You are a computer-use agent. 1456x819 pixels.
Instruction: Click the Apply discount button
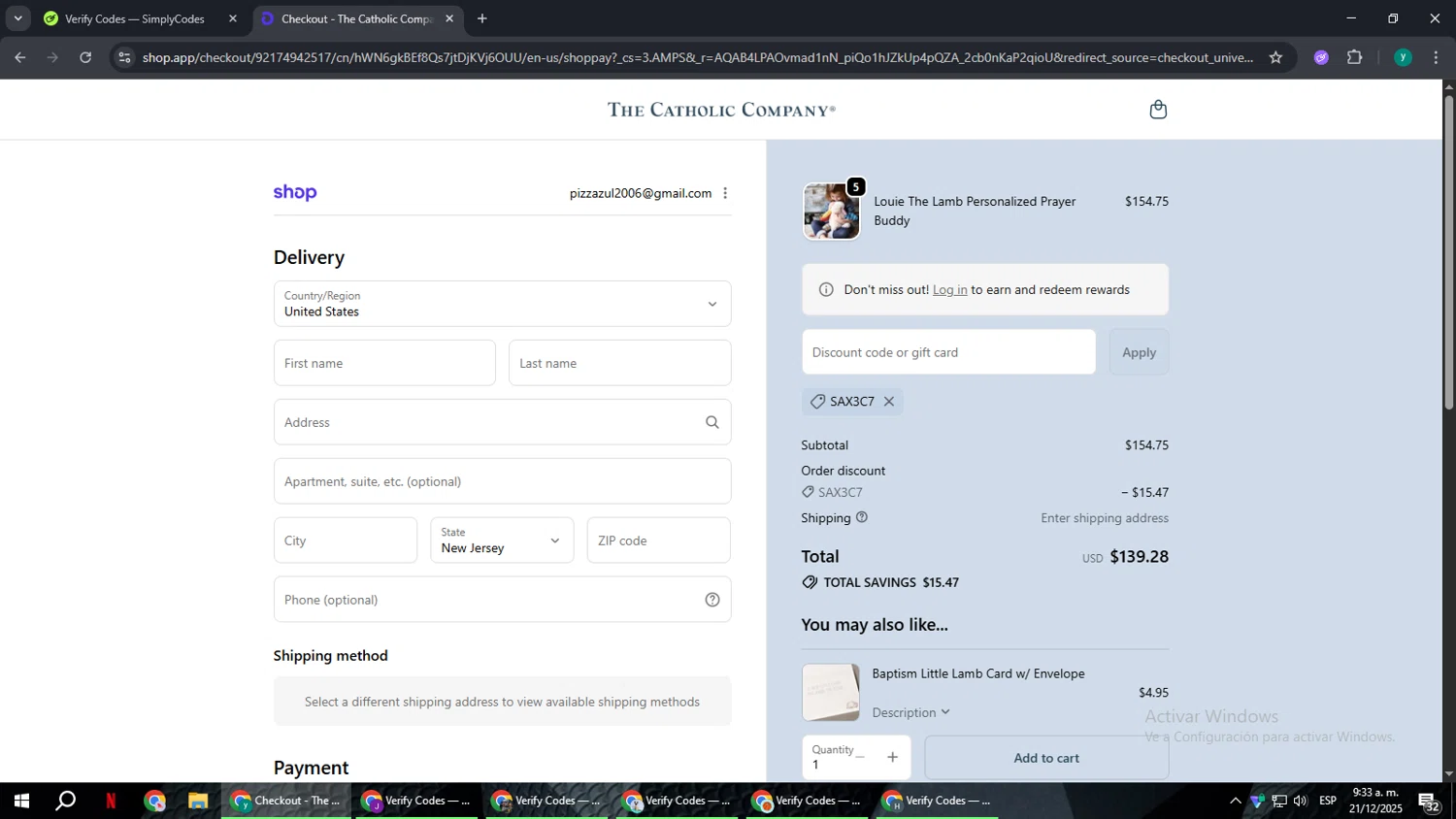(1139, 352)
